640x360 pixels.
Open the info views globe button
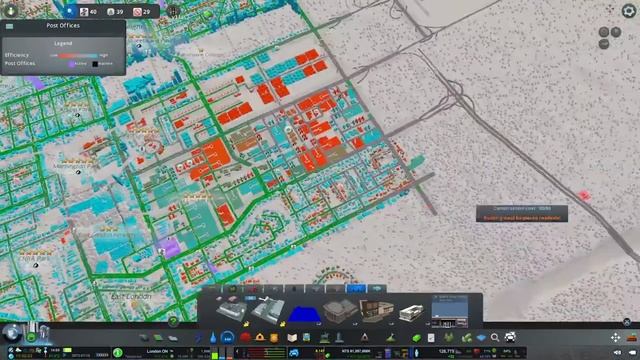point(12,333)
